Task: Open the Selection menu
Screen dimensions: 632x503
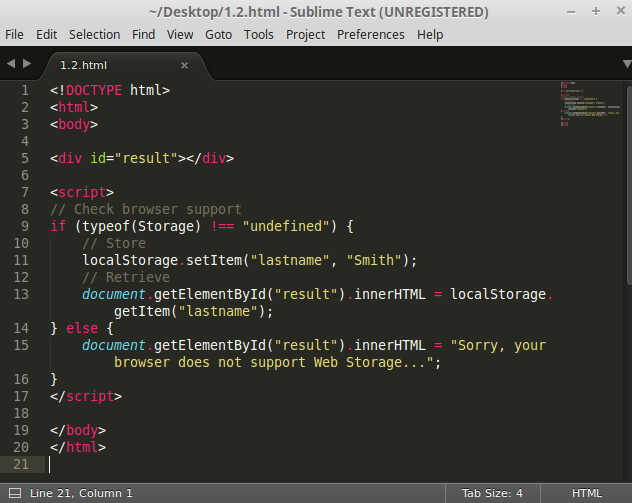Action: (94, 35)
